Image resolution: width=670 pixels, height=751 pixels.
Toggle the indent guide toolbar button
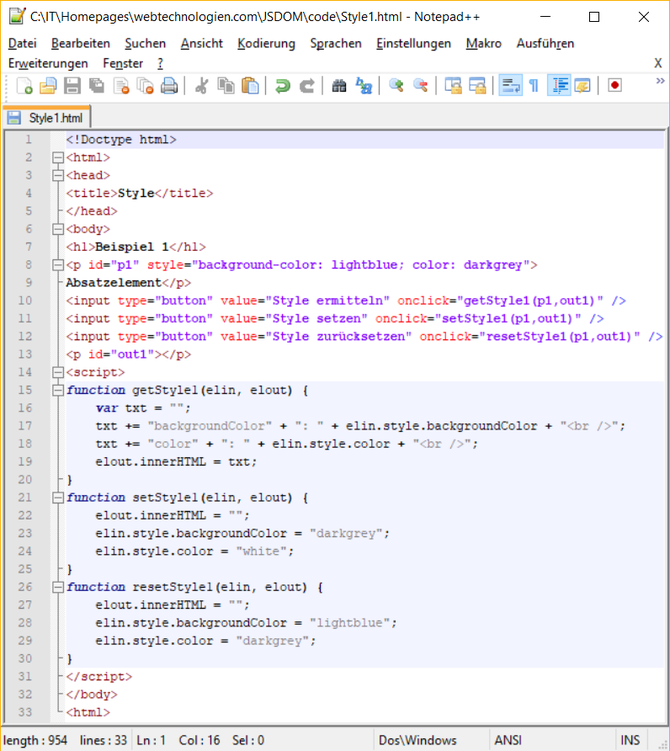tap(559, 86)
